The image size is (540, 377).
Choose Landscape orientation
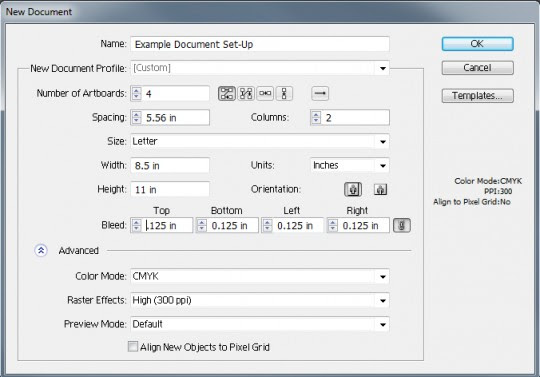coord(380,189)
